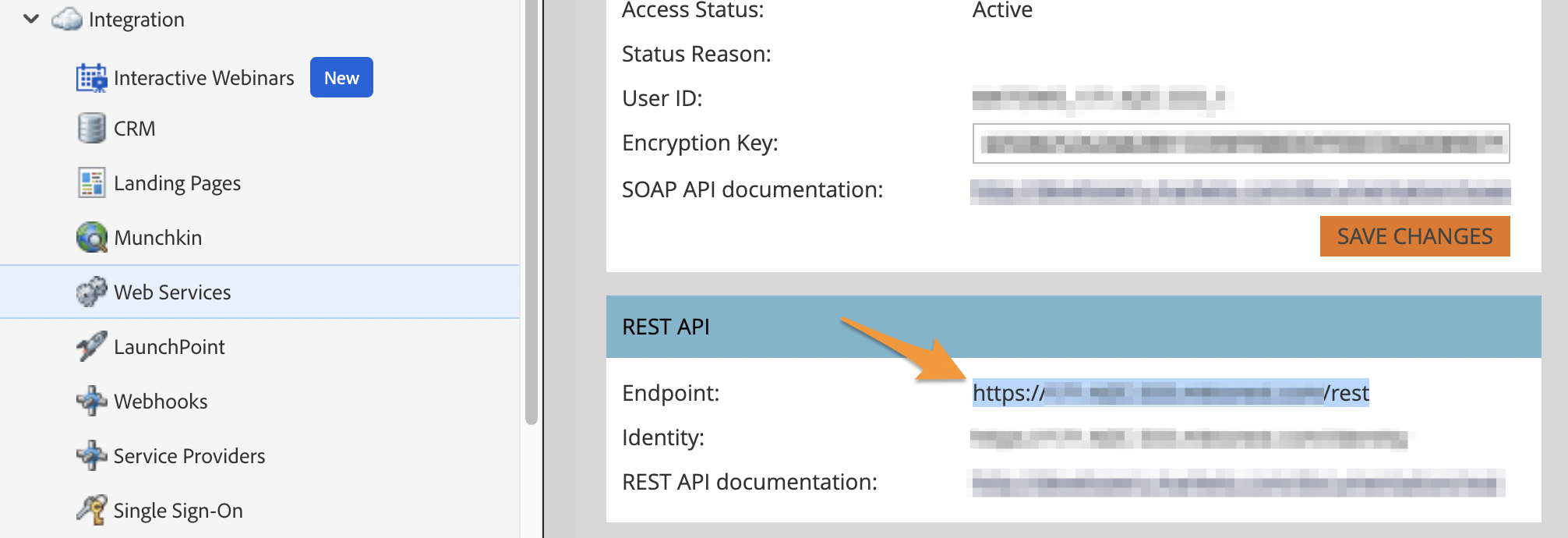Open LaunchPoint in the sidebar
The height and width of the screenshot is (538, 1568).
169,347
